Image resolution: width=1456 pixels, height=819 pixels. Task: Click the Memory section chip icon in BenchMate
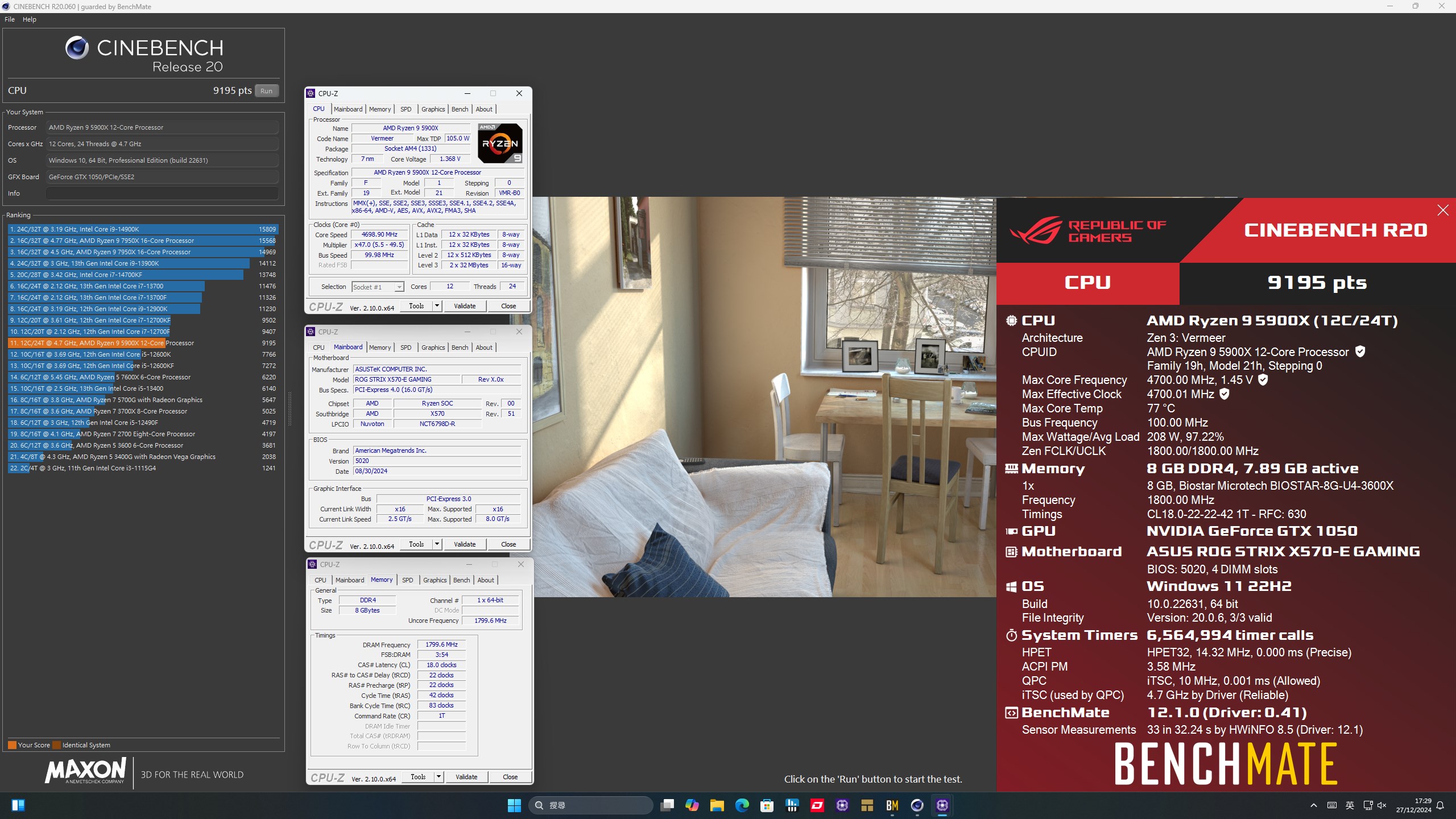point(1011,469)
